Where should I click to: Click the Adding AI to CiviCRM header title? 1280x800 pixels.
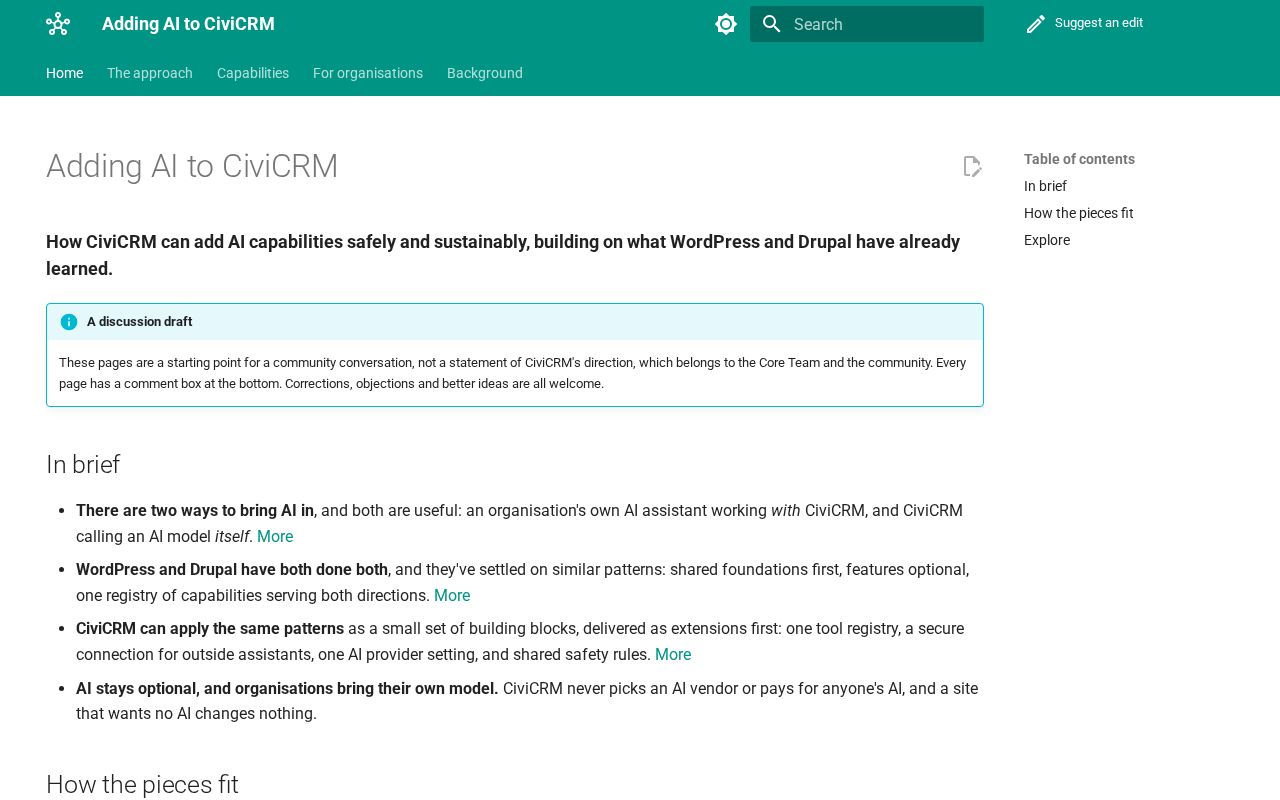188,24
